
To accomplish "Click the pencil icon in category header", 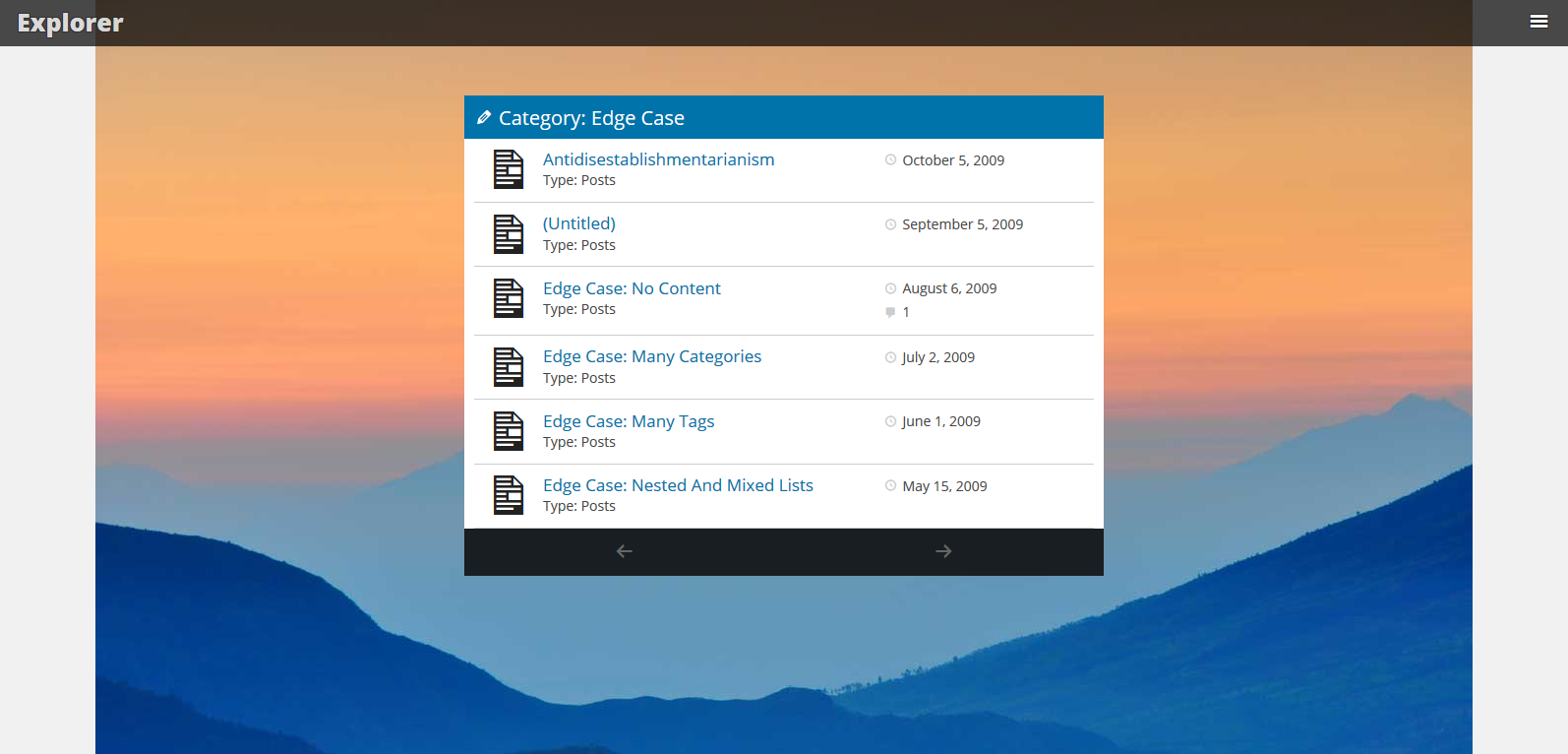I will [x=483, y=118].
